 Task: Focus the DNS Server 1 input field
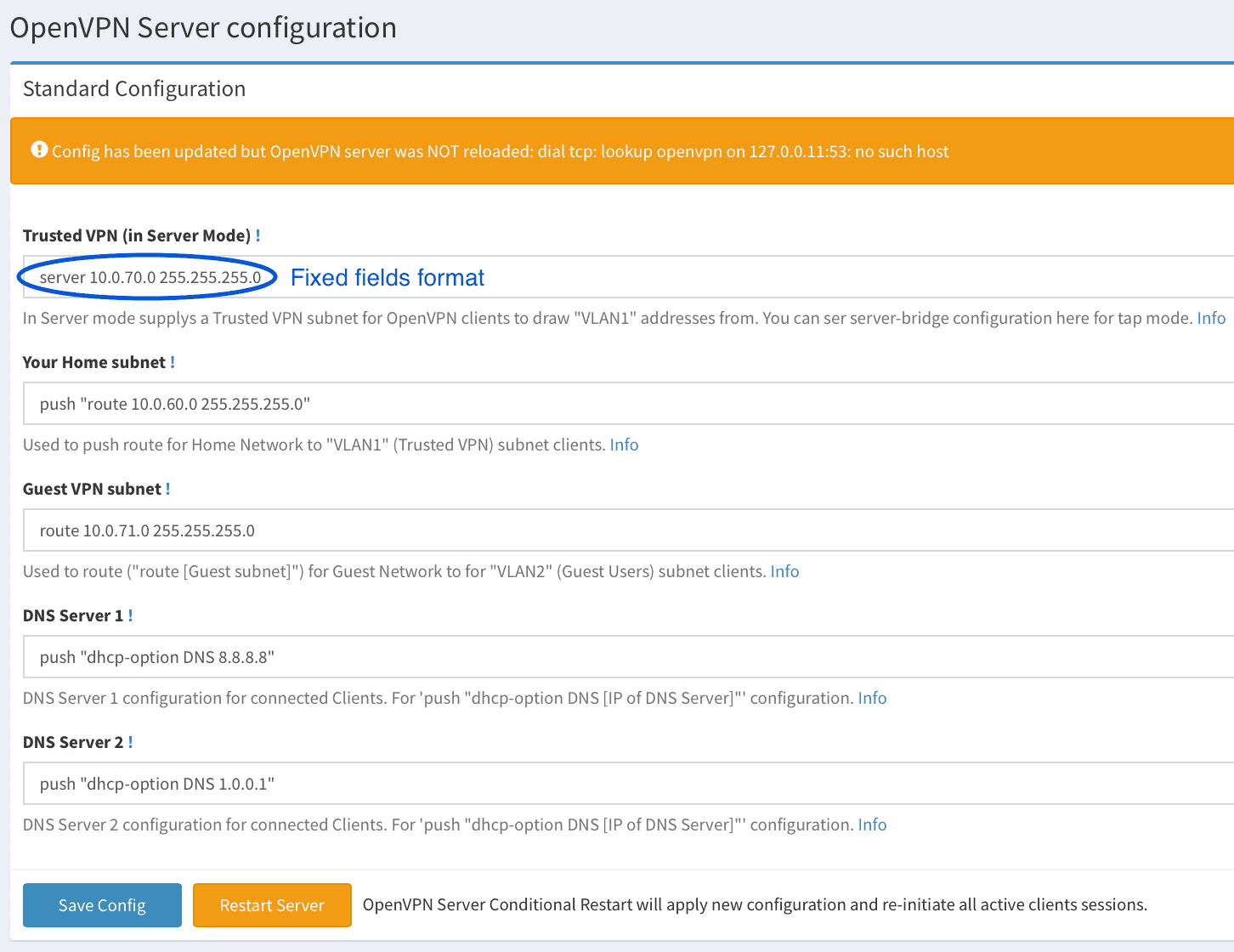coord(629,657)
